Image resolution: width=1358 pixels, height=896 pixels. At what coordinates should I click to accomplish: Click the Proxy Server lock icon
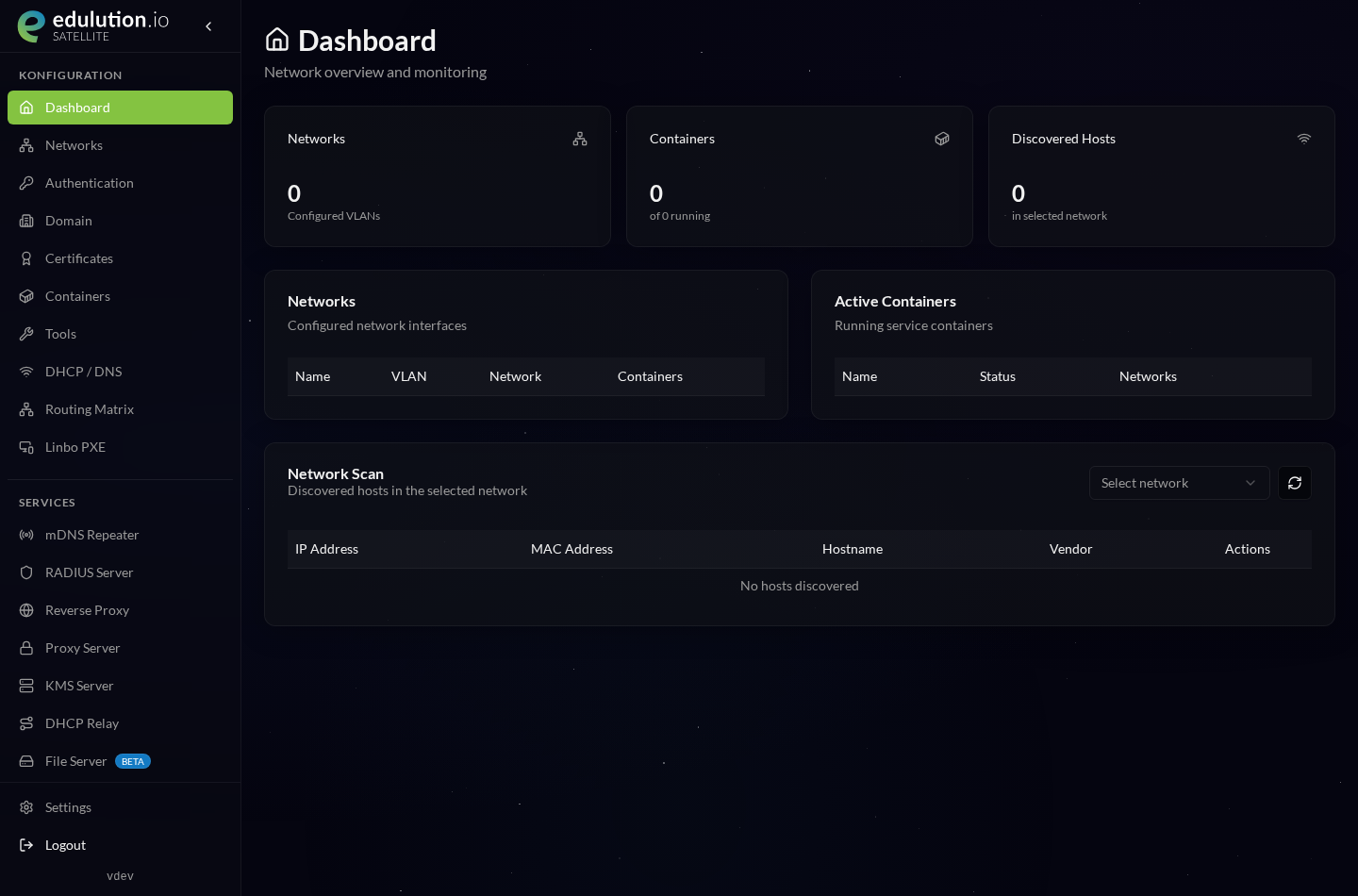pyautogui.click(x=26, y=648)
